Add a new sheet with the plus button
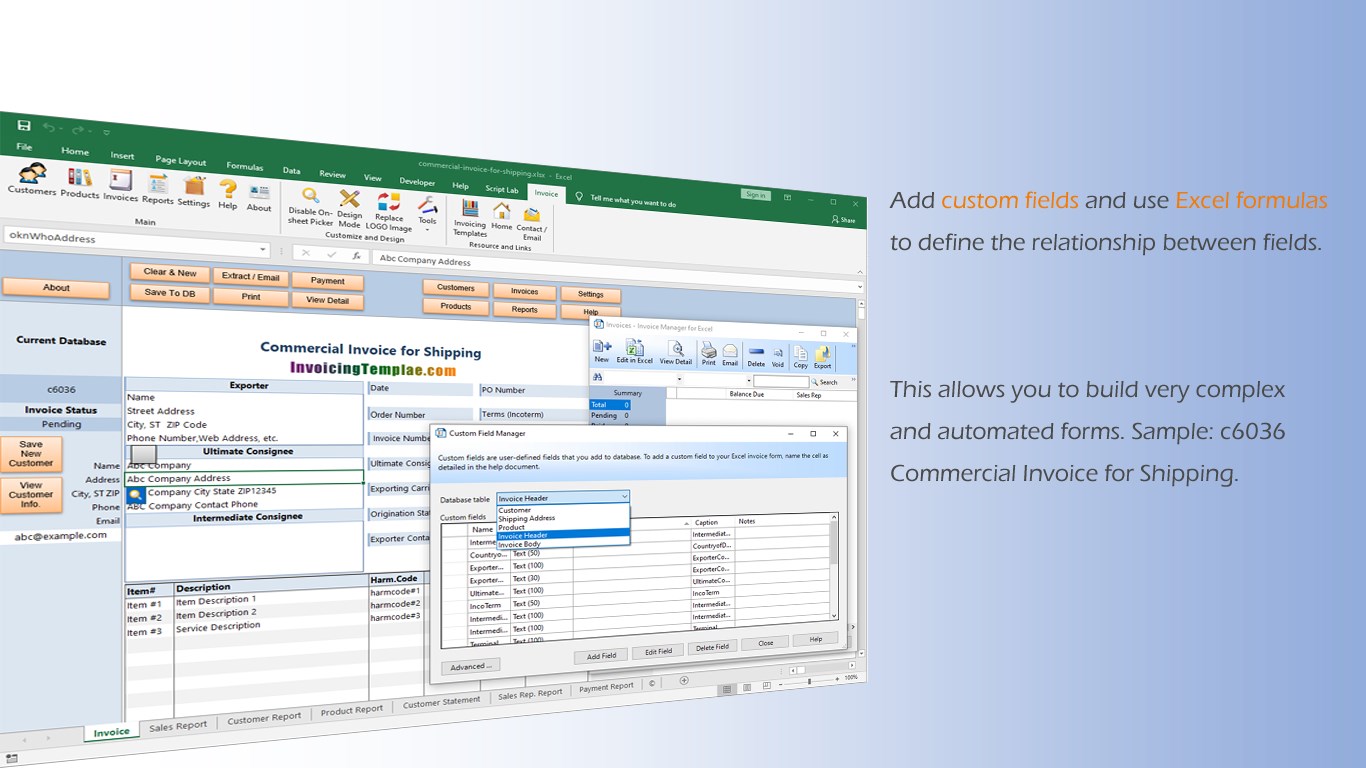 (684, 681)
